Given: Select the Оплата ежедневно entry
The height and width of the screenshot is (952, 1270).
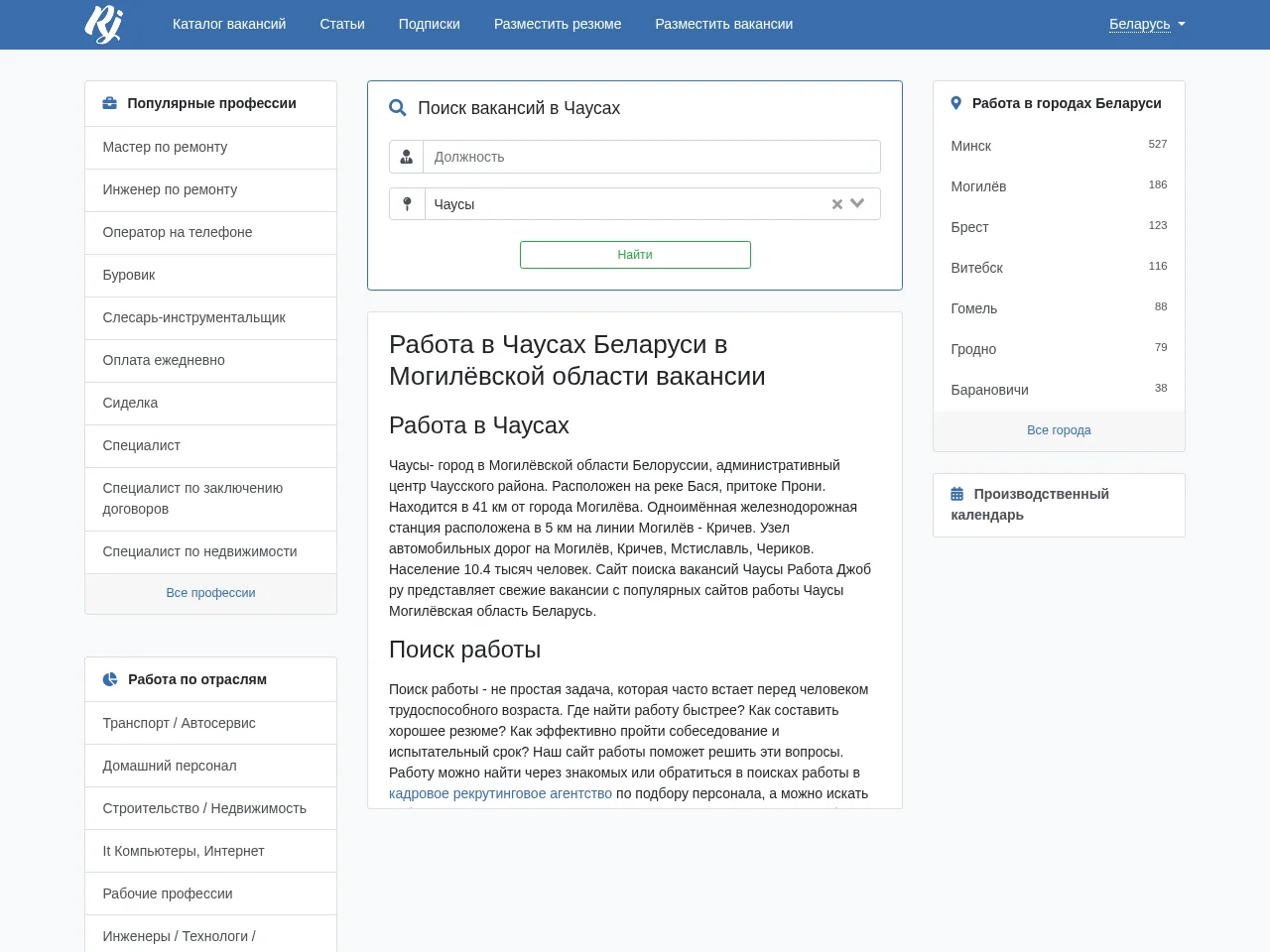Looking at the screenshot, I should [210, 360].
